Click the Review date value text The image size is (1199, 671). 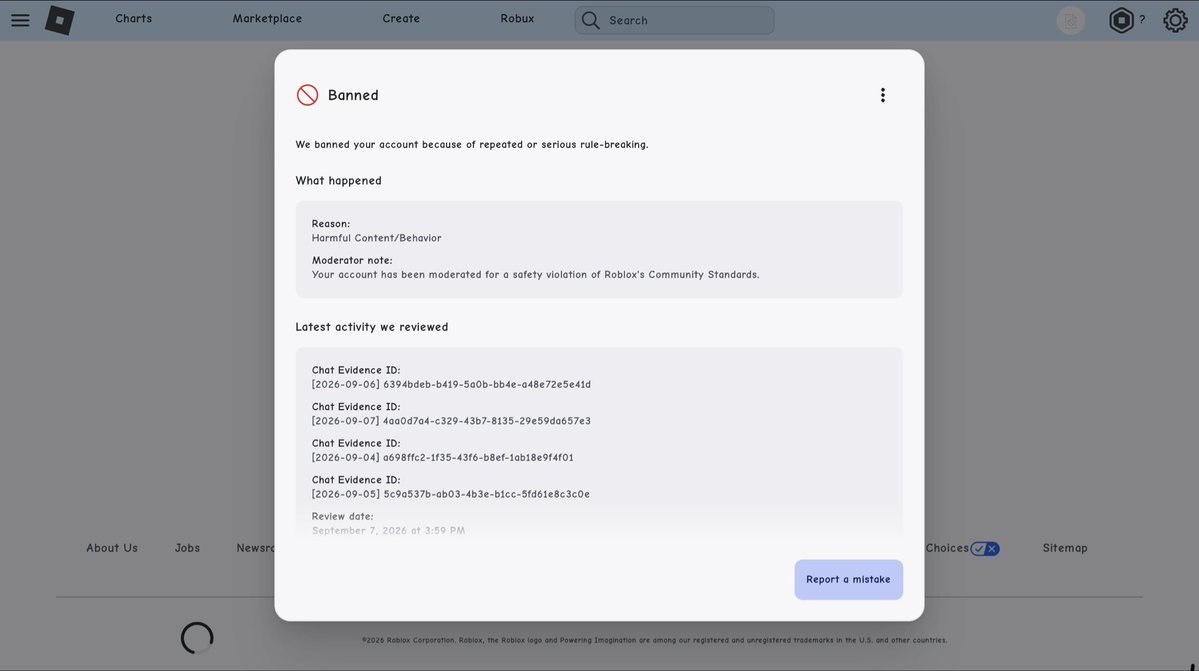click(x=388, y=530)
